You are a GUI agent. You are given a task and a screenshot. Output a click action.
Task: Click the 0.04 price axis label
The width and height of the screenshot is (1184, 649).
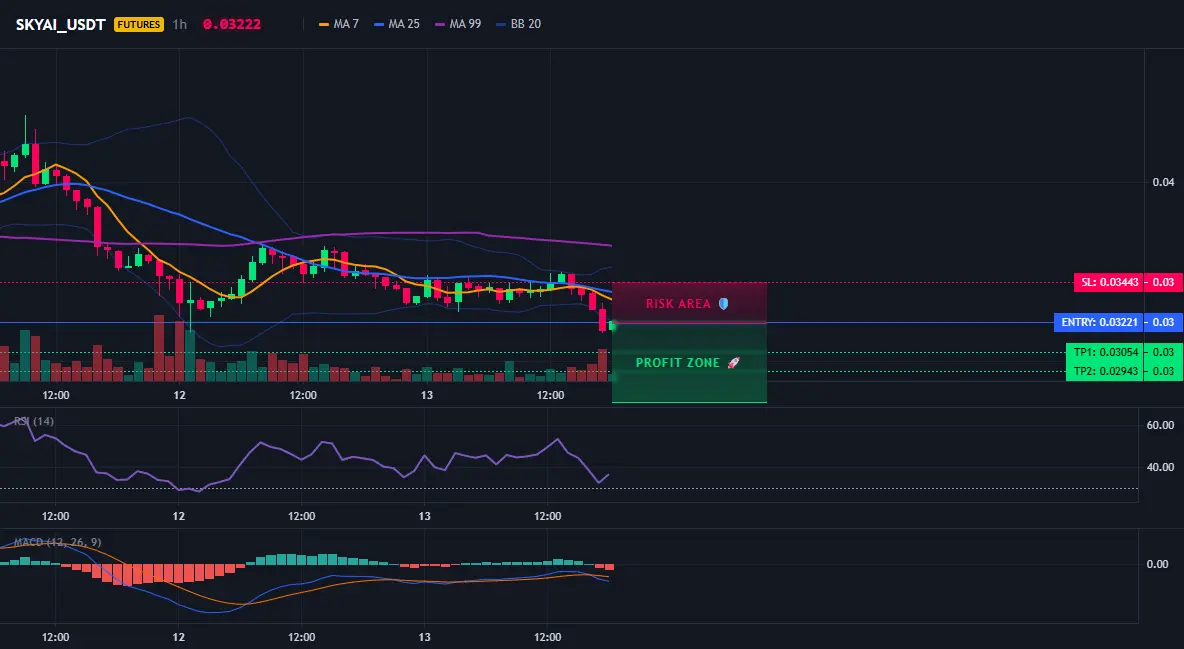[1164, 182]
